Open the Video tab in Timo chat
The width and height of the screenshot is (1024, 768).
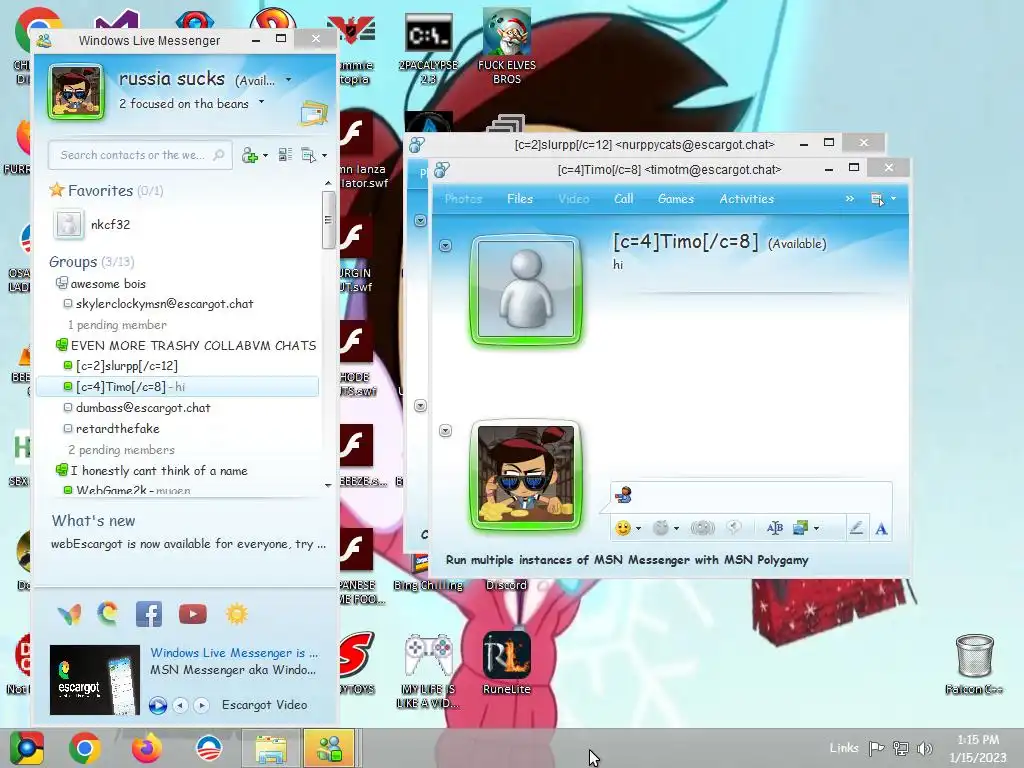[573, 199]
